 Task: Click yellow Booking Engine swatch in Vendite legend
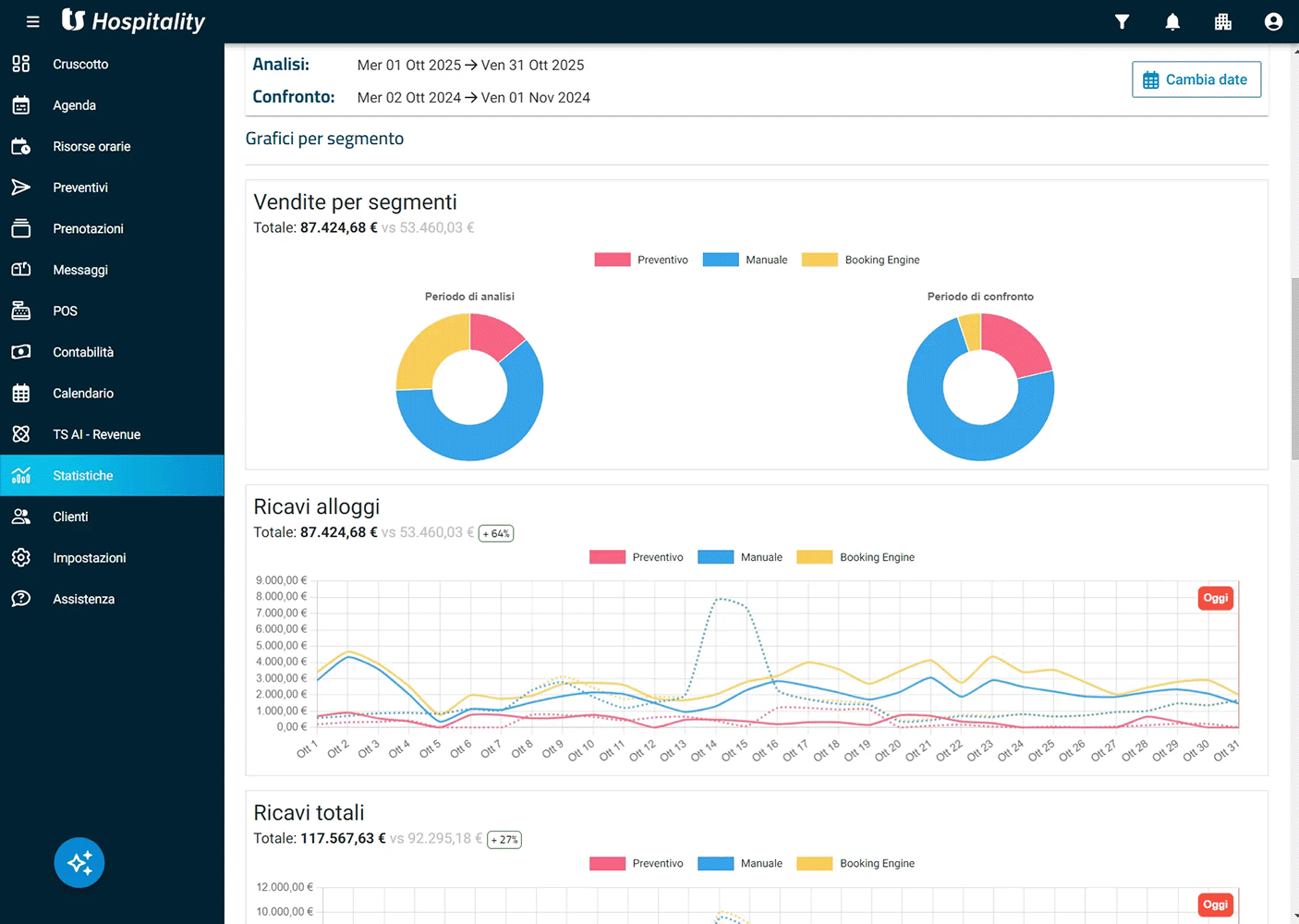[819, 260]
